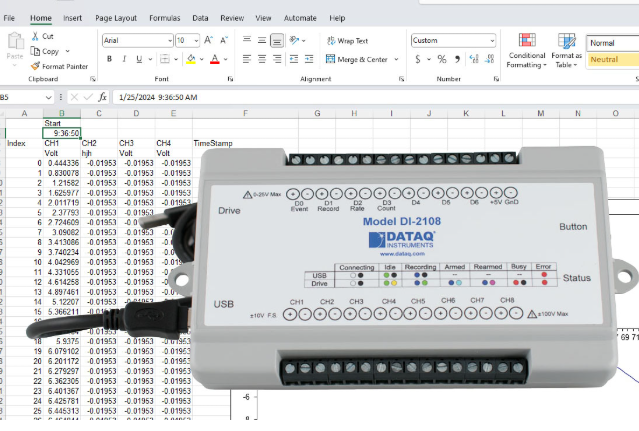639x431 pixels.
Task: Select cell containing 9:36:50
Action: 62,133
